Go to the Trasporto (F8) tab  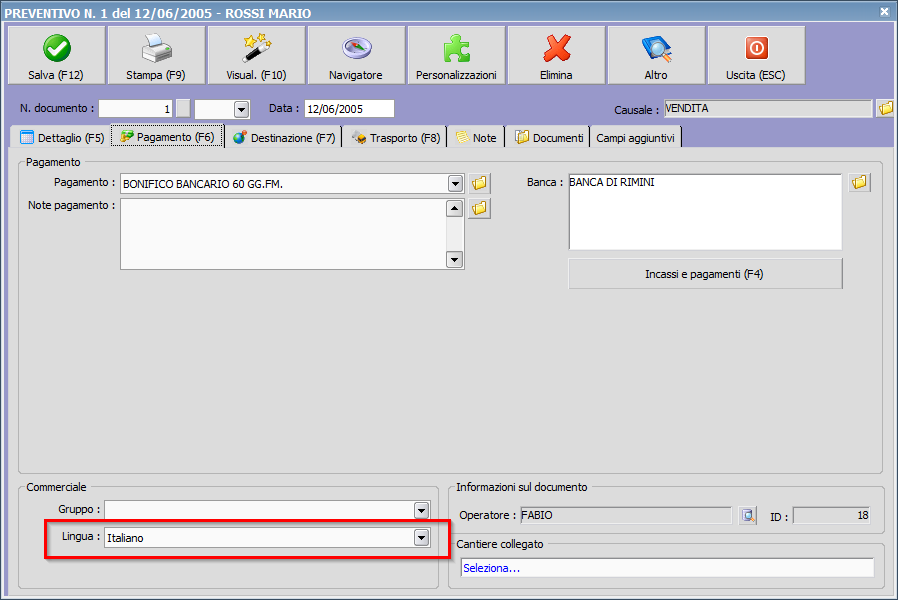(396, 137)
